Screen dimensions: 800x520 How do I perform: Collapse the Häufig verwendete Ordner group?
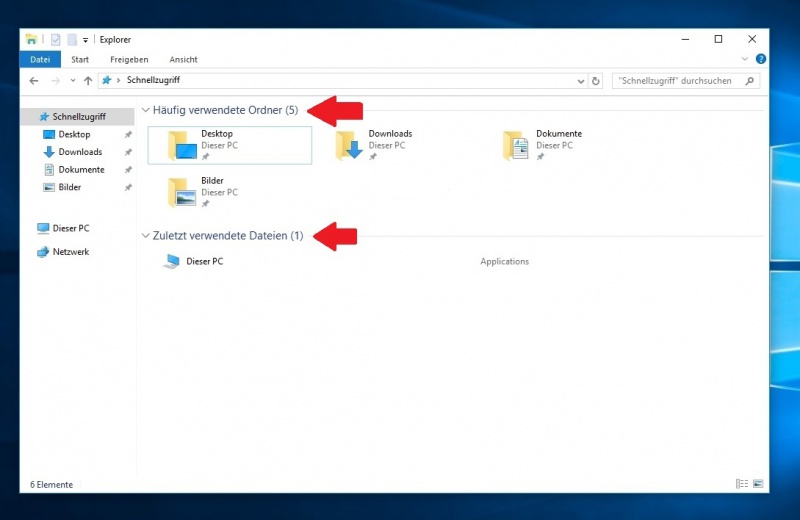click(x=145, y=110)
